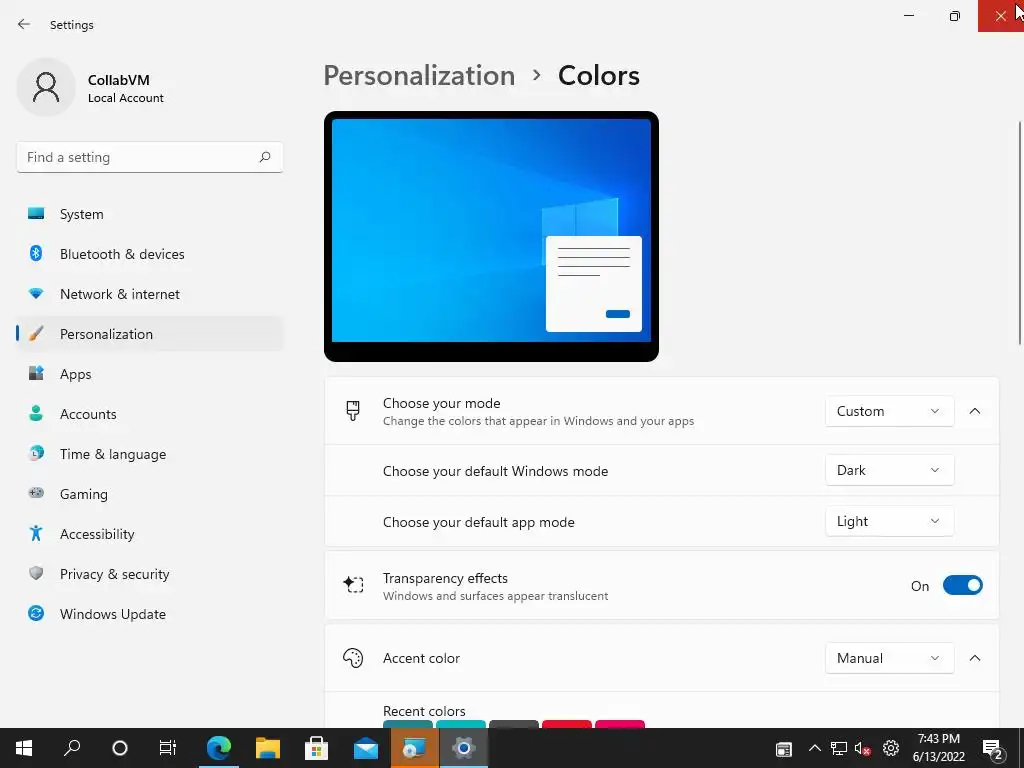Open the notification center with 2 notifications
The width and height of the screenshot is (1024, 768).
tap(993, 749)
